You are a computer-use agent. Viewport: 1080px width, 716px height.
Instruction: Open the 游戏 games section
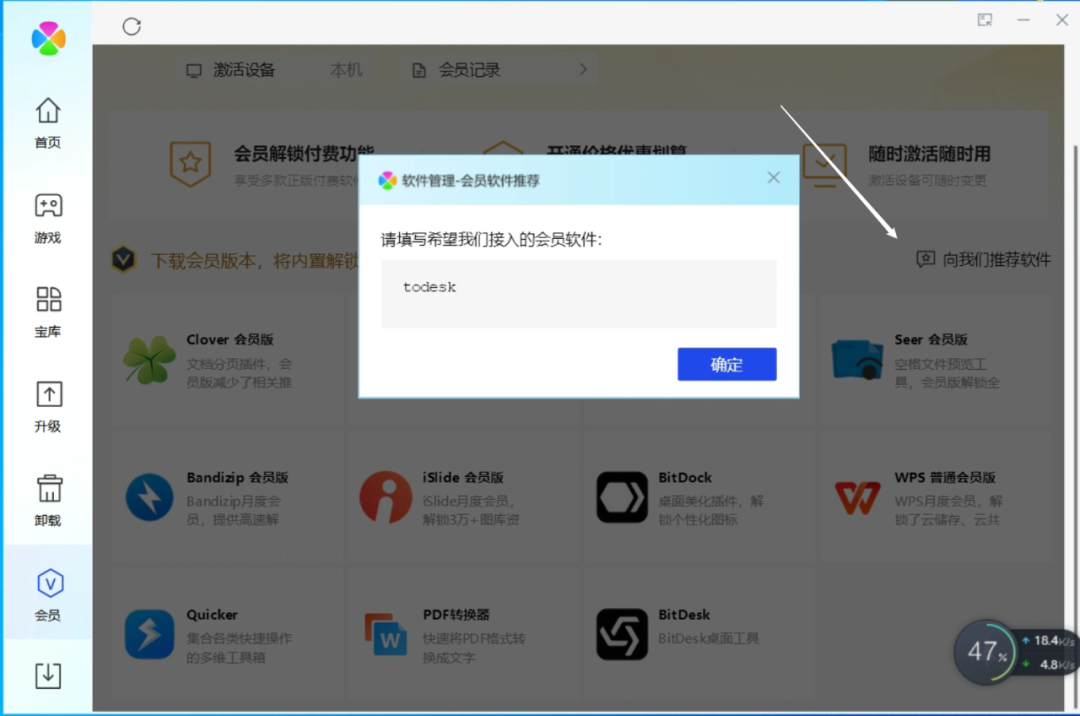coord(48,218)
